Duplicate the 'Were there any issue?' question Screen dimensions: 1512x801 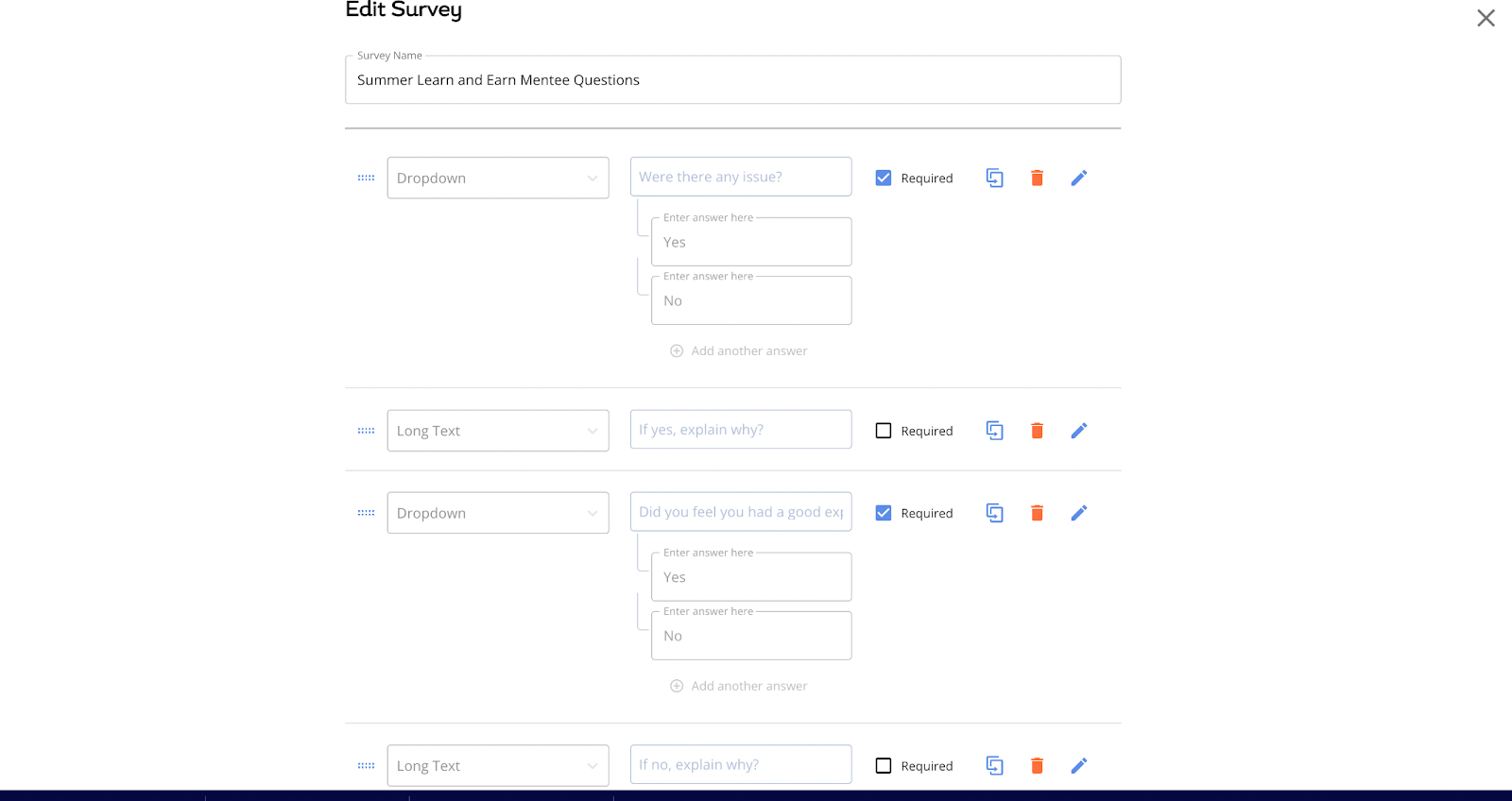(x=994, y=178)
